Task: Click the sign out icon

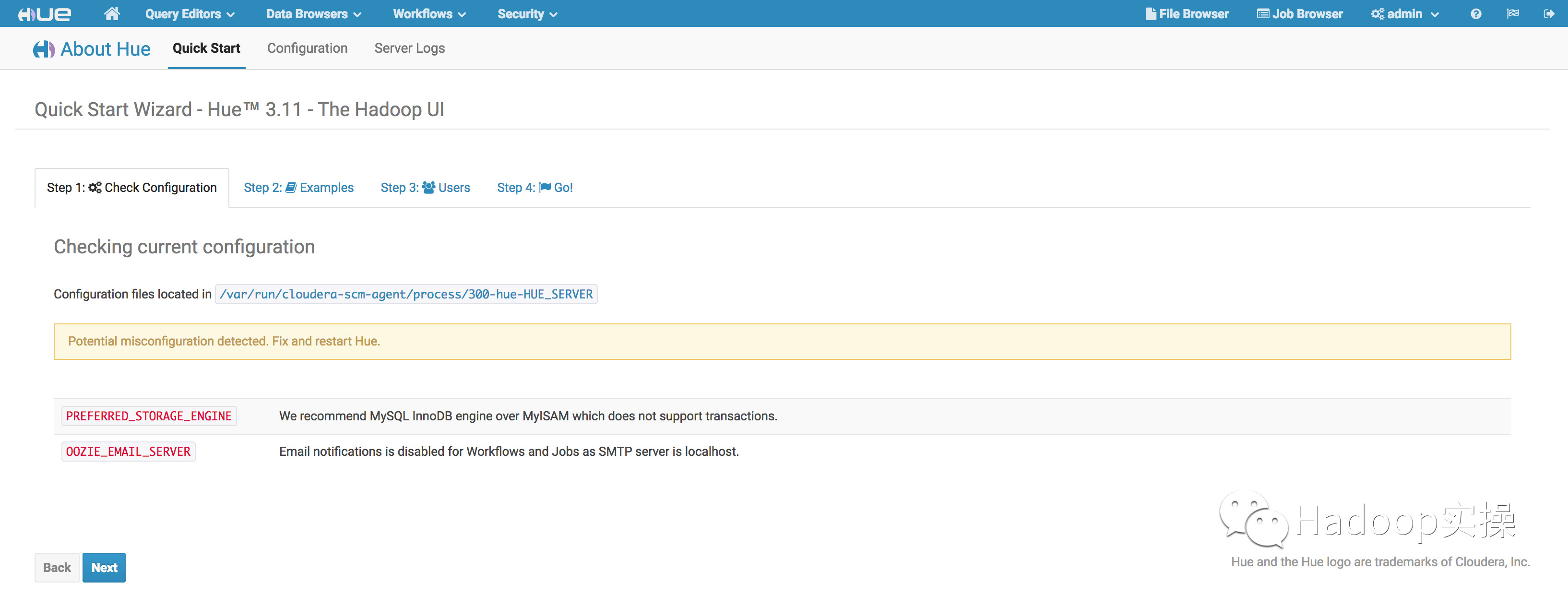Action: (x=1549, y=13)
